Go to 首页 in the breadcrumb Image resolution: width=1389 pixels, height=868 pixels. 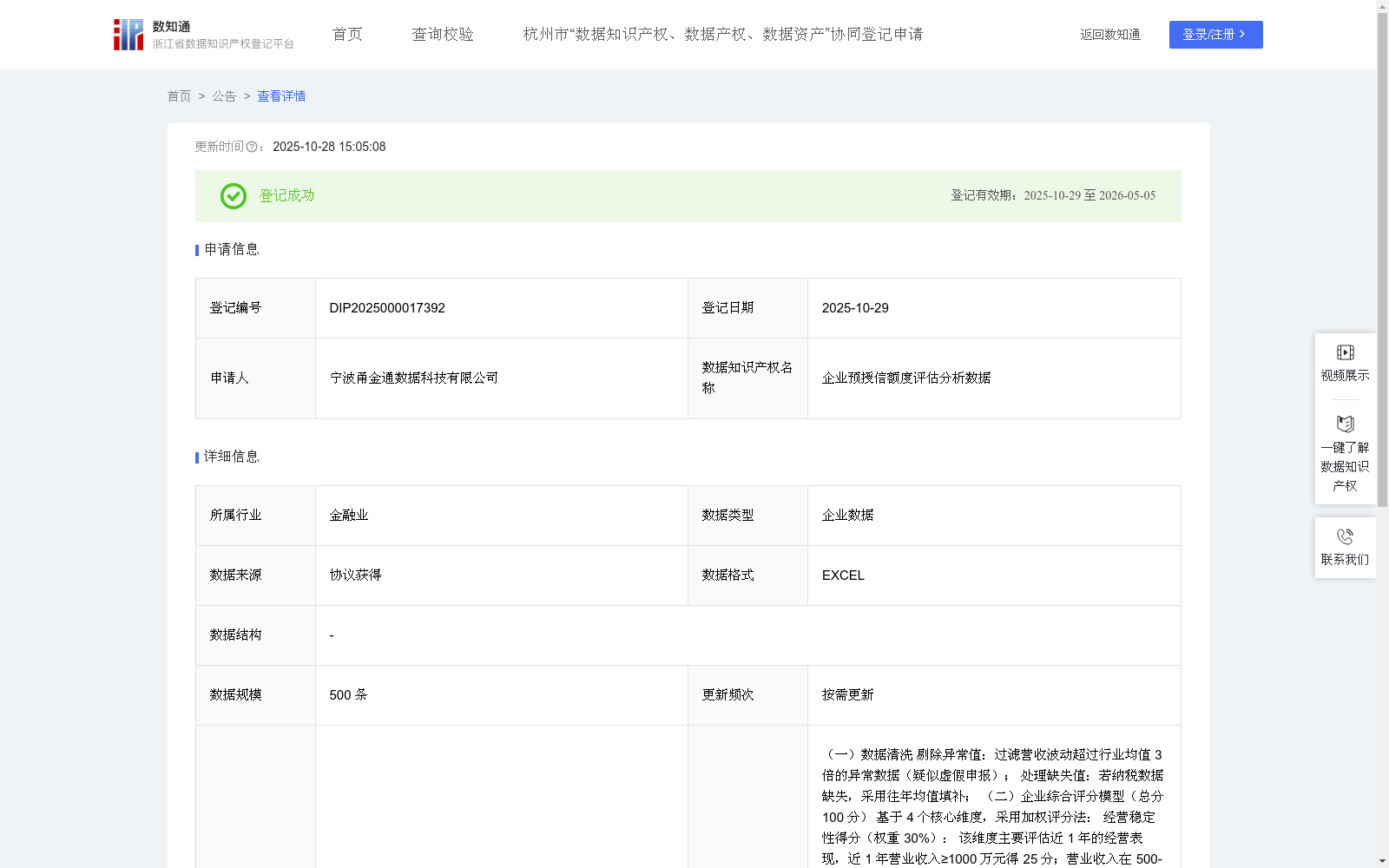(179, 96)
